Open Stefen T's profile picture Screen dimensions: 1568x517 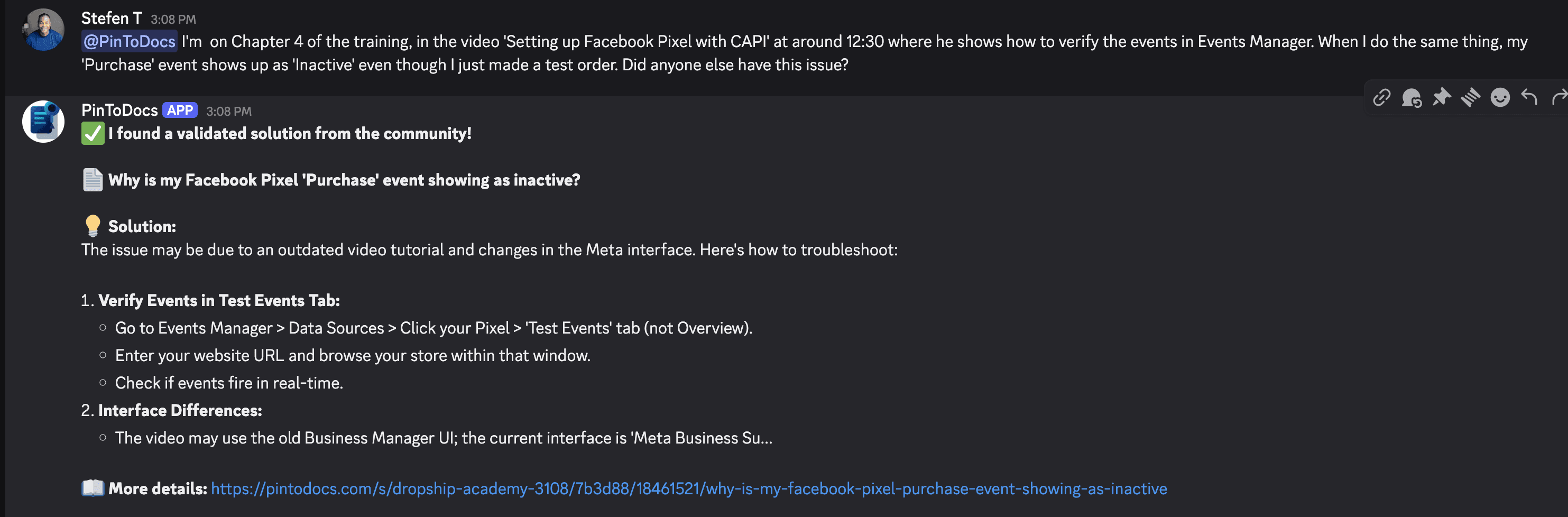coord(43,29)
